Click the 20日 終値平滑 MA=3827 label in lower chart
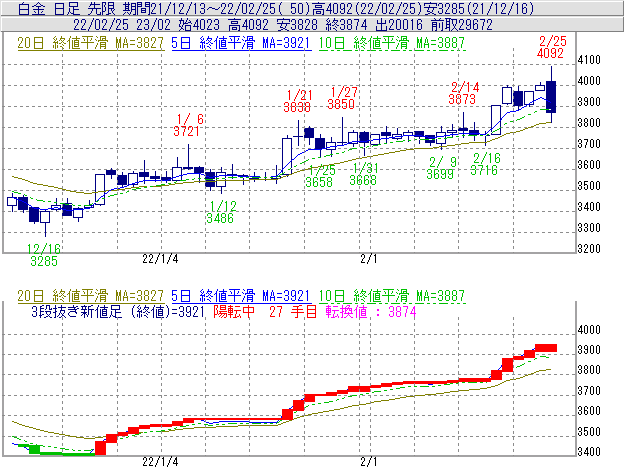The image size is (624, 475). pos(90,296)
